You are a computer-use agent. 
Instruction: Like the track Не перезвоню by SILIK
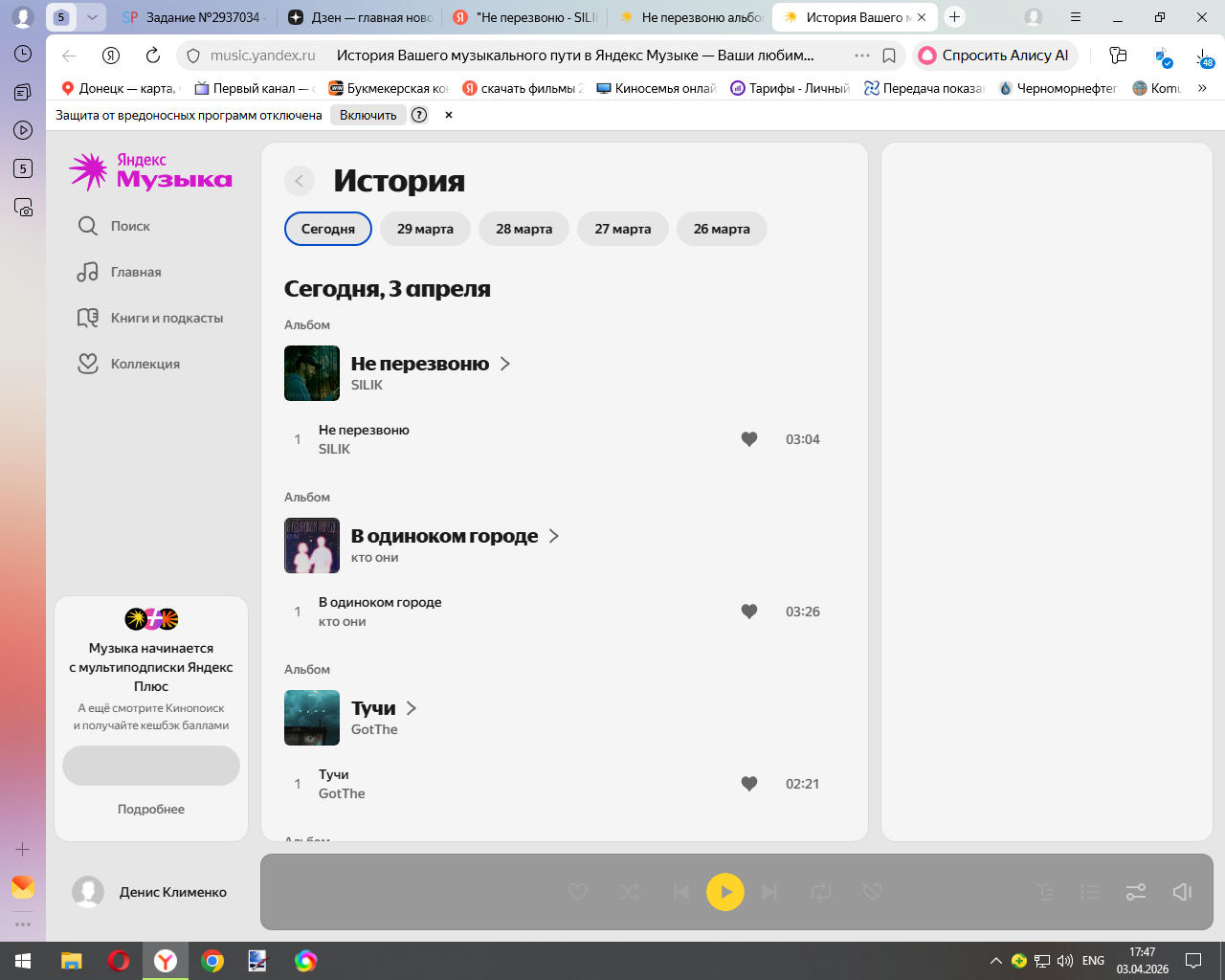click(749, 439)
